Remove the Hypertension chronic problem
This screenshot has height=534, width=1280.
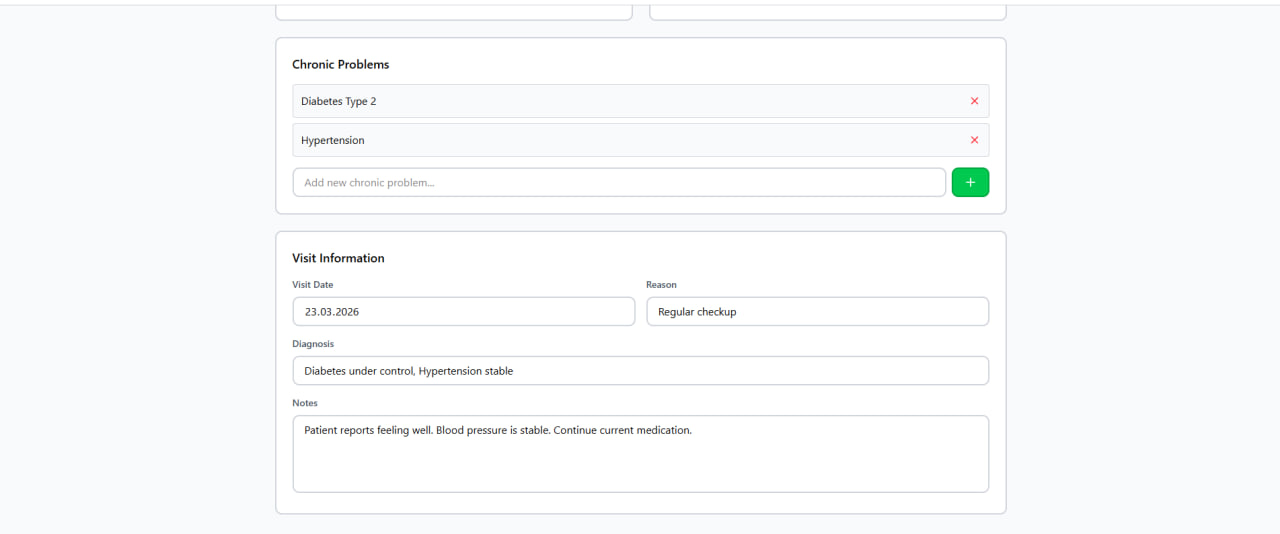click(974, 140)
